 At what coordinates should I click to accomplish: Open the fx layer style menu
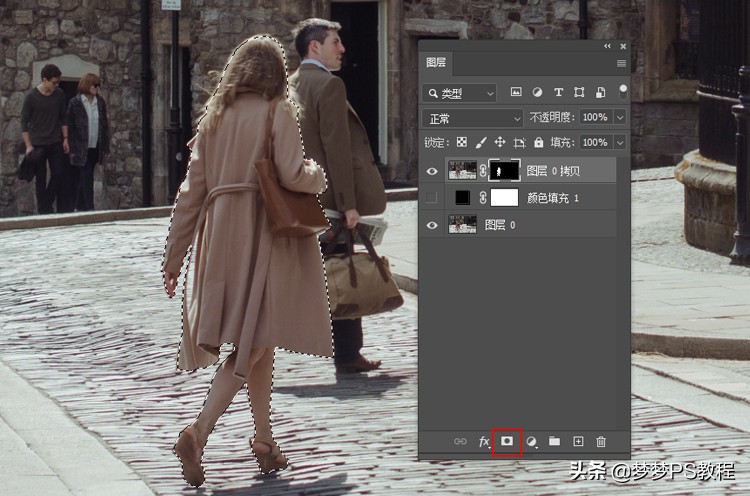point(484,441)
